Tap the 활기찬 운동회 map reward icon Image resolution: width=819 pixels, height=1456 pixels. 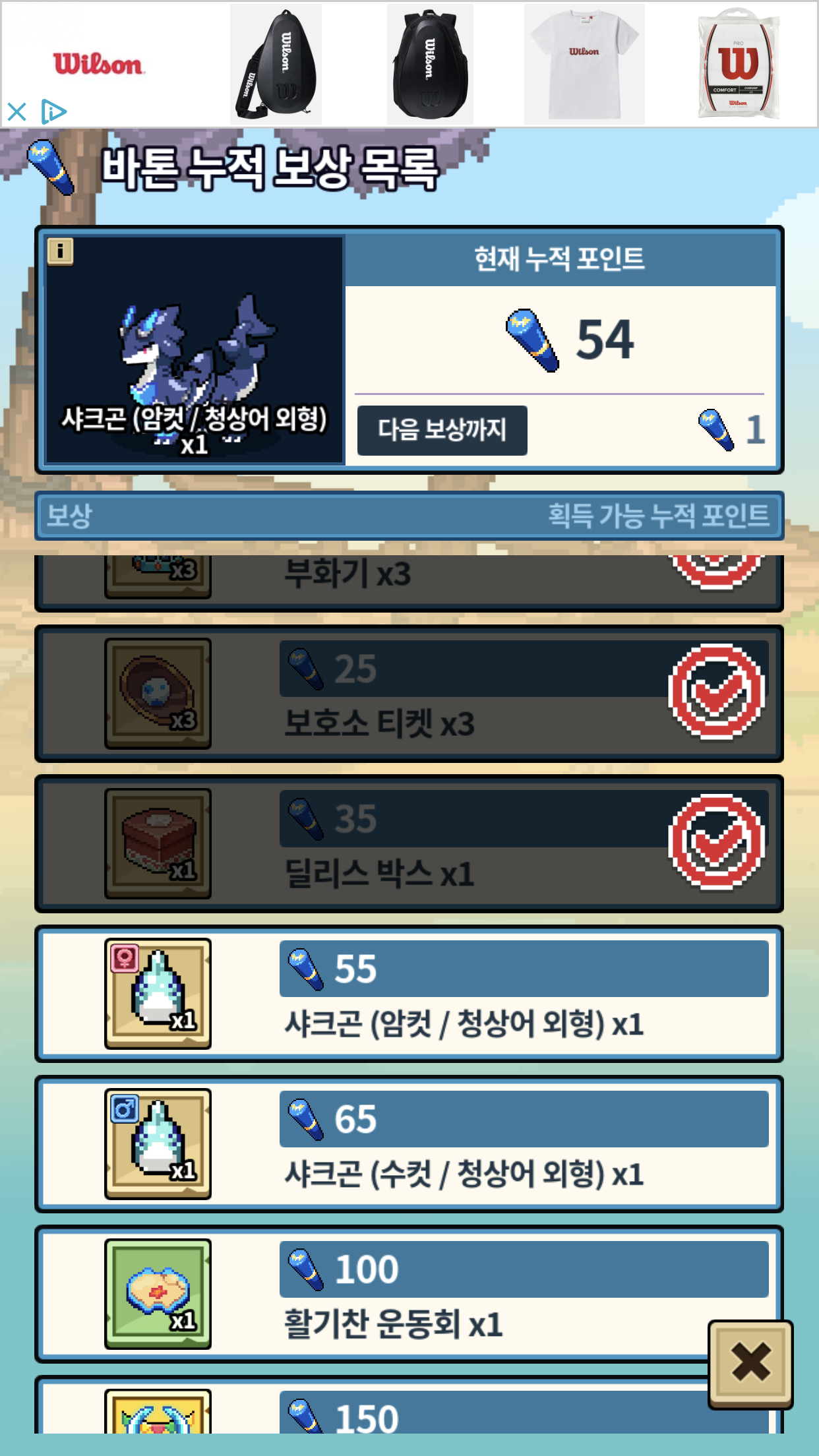click(x=158, y=1294)
